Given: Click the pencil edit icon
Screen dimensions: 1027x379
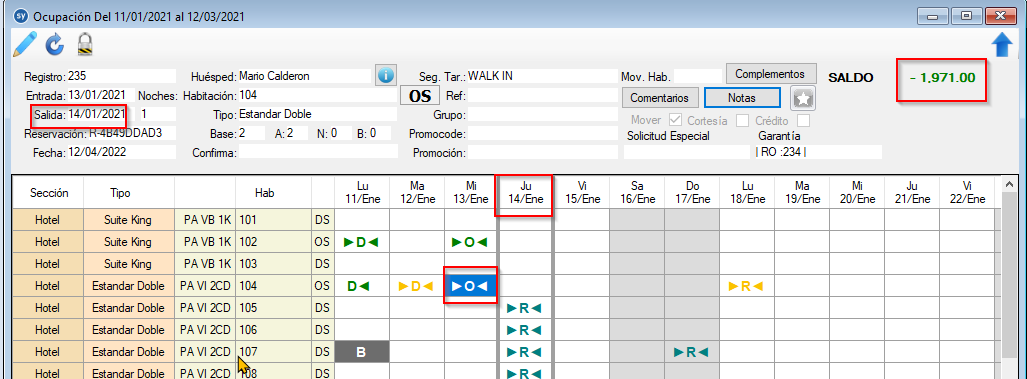Looking at the screenshot, I should pyautogui.click(x=24, y=43).
